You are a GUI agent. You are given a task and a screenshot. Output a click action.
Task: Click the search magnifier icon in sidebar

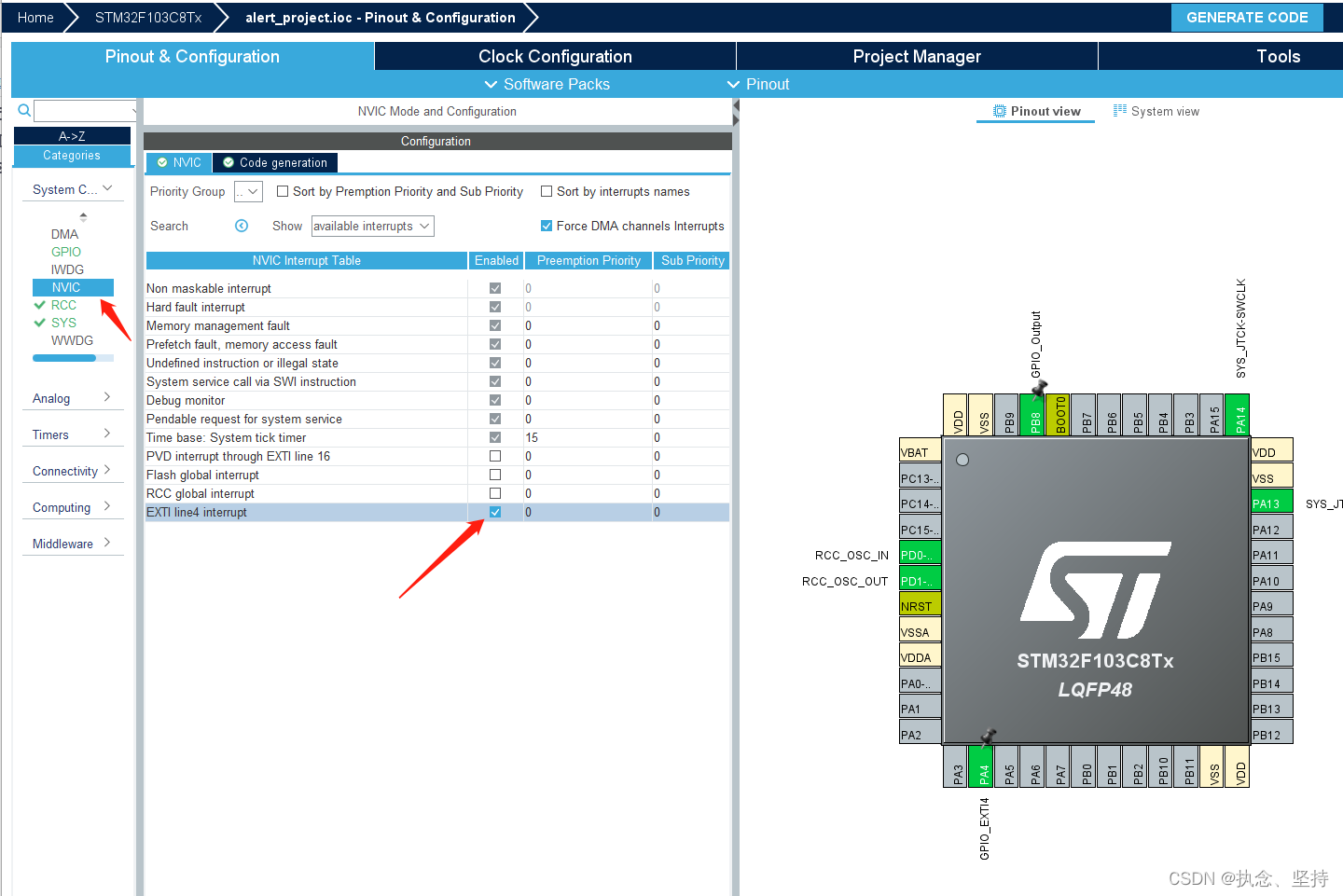[24, 111]
